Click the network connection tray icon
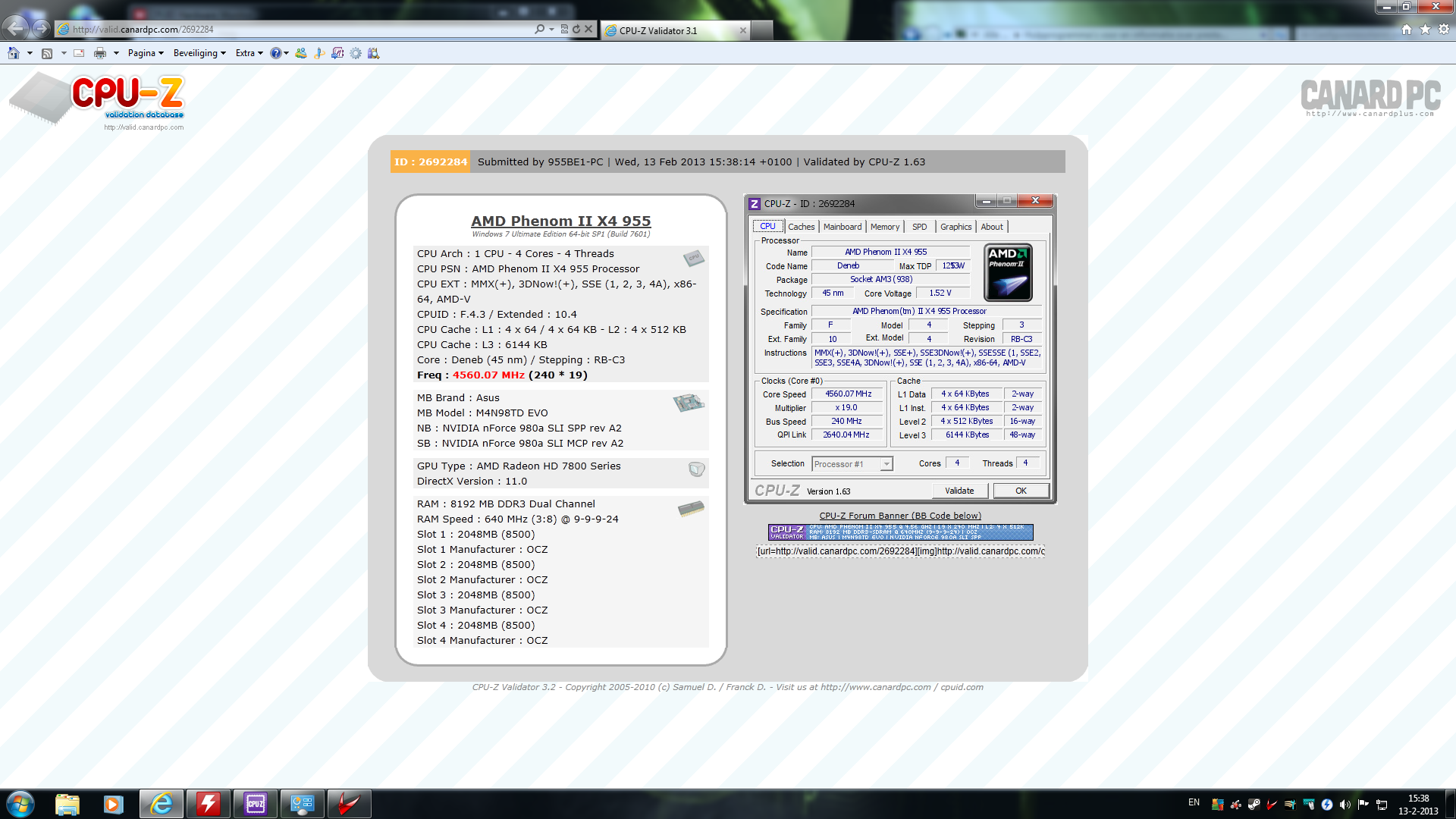The height and width of the screenshot is (819, 1456). [1382, 804]
